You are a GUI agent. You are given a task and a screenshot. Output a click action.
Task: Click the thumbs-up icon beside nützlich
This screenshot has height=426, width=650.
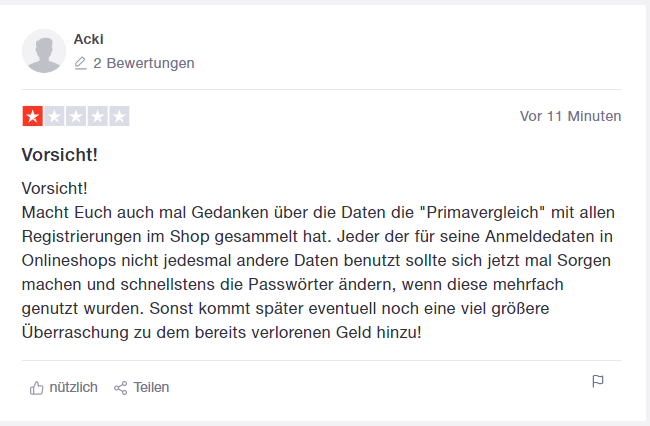coord(36,388)
